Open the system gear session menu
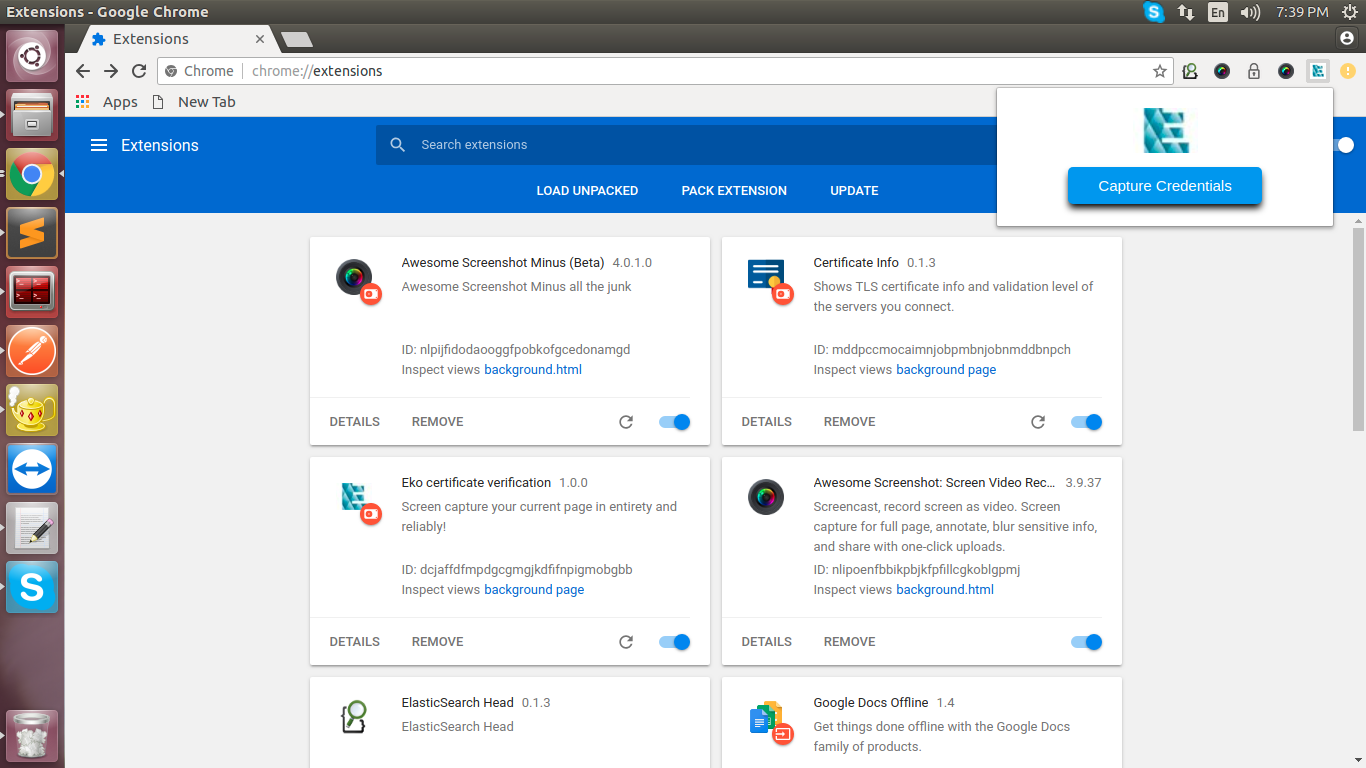Viewport: 1366px width, 768px height. tap(1350, 12)
